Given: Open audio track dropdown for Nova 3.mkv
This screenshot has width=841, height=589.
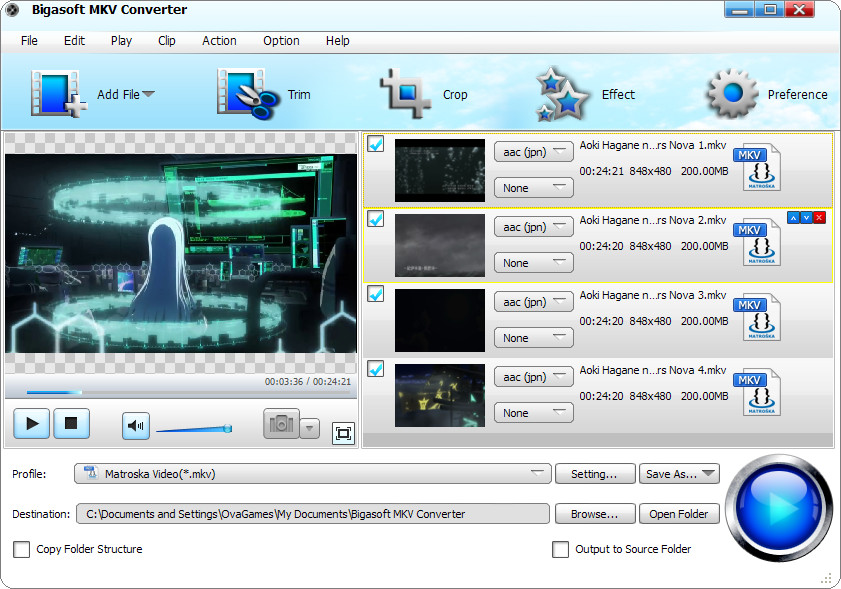Looking at the screenshot, I should pos(534,303).
